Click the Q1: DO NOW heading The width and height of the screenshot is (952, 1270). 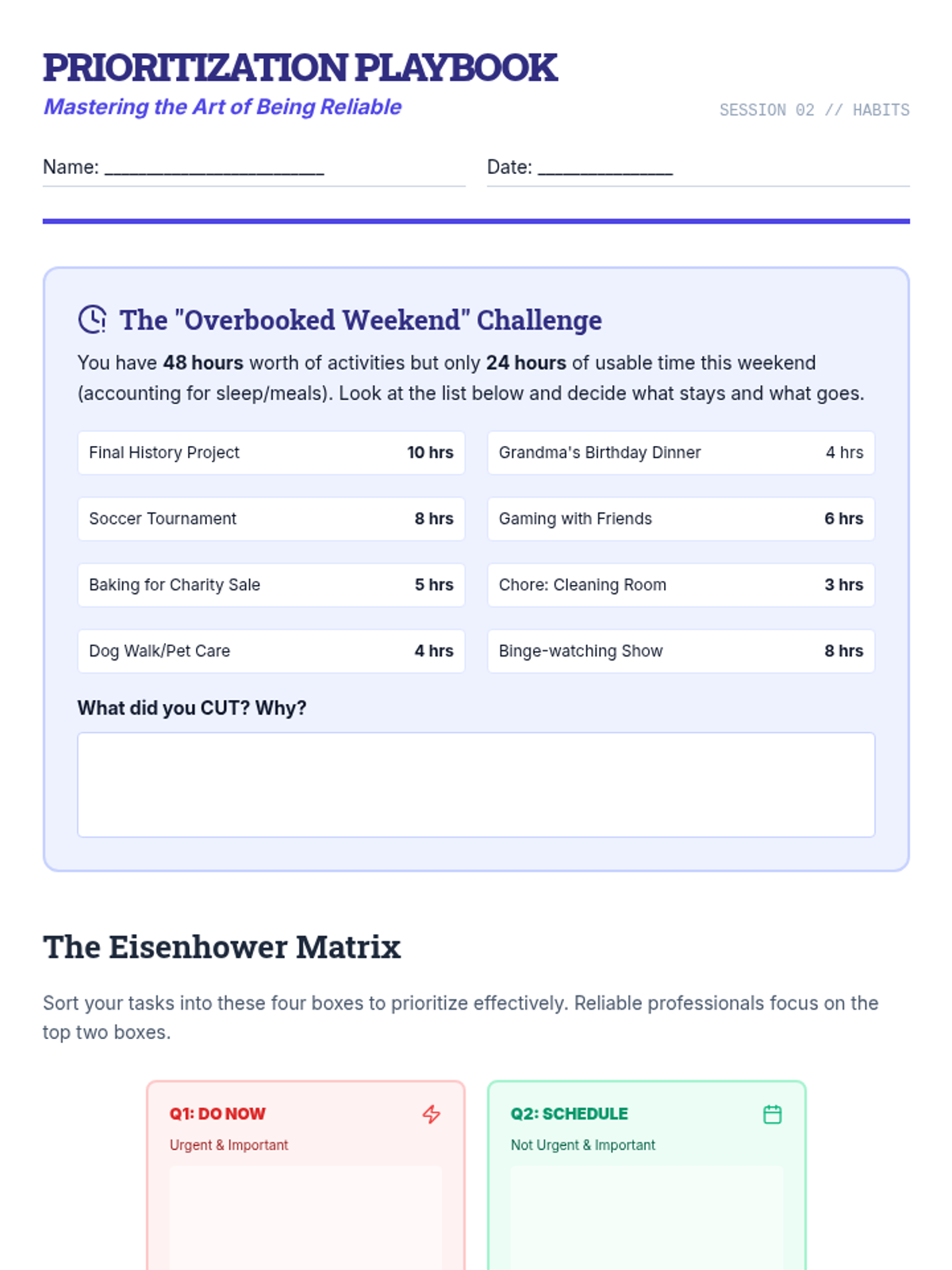(217, 1114)
